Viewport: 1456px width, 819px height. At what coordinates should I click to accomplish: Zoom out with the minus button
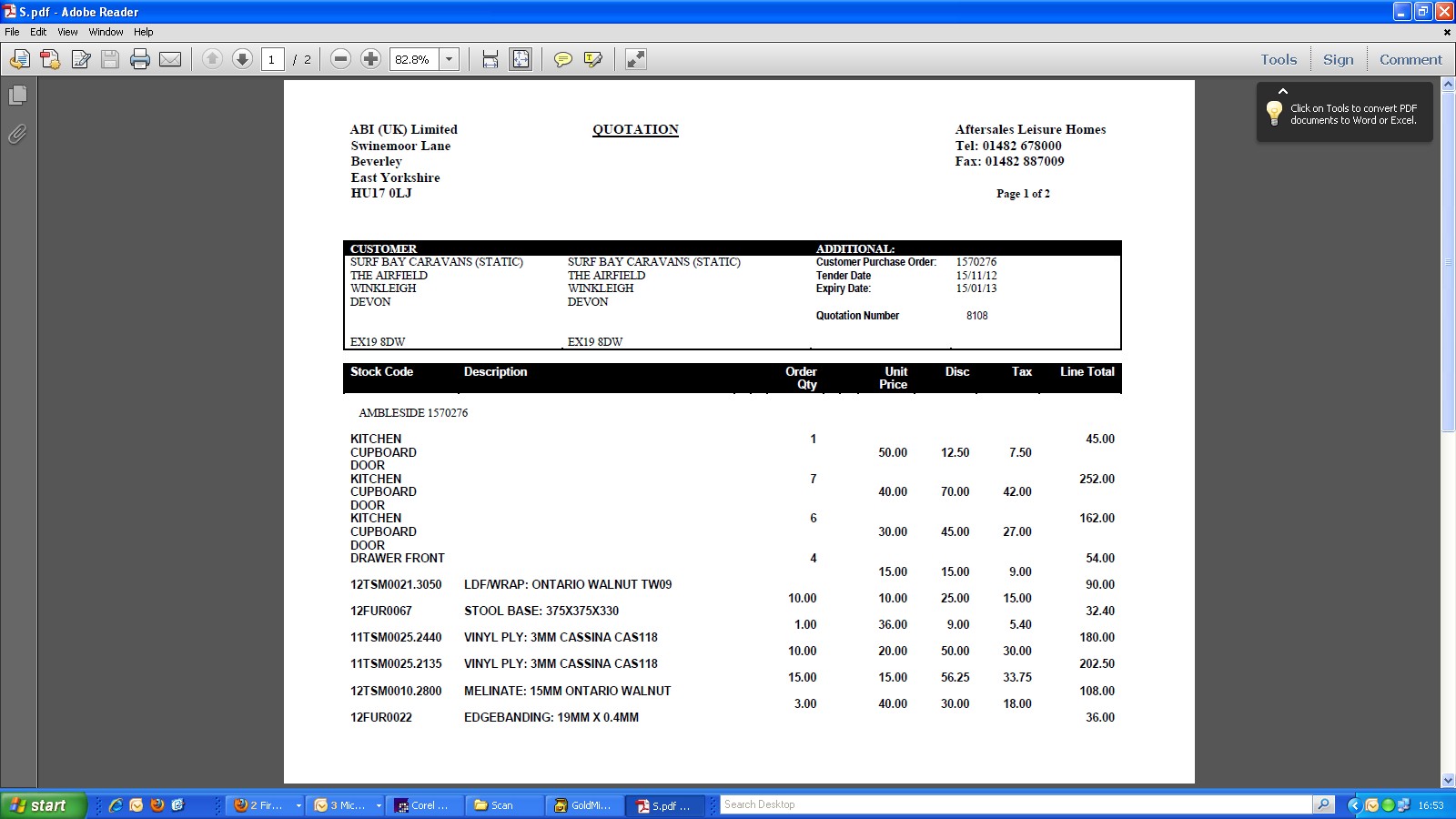pyautogui.click(x=340, y=59)
